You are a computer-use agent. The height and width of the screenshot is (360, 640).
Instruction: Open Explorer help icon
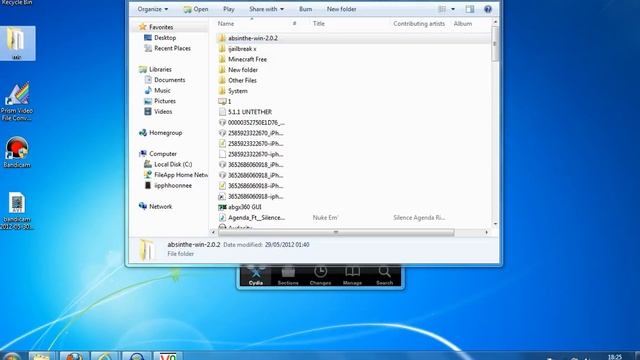click(488, 9)
